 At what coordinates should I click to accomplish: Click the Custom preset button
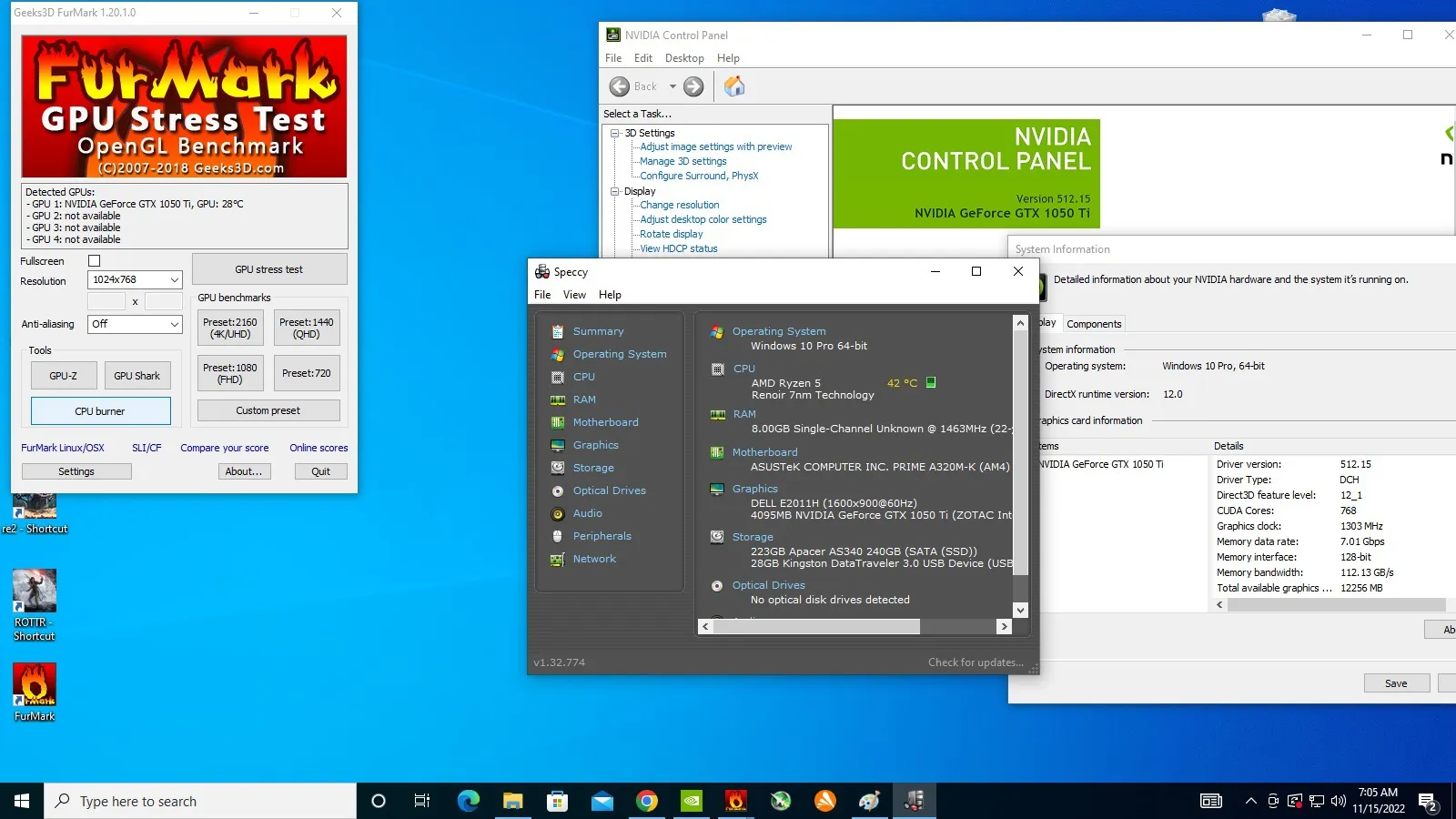pos(268,410)
